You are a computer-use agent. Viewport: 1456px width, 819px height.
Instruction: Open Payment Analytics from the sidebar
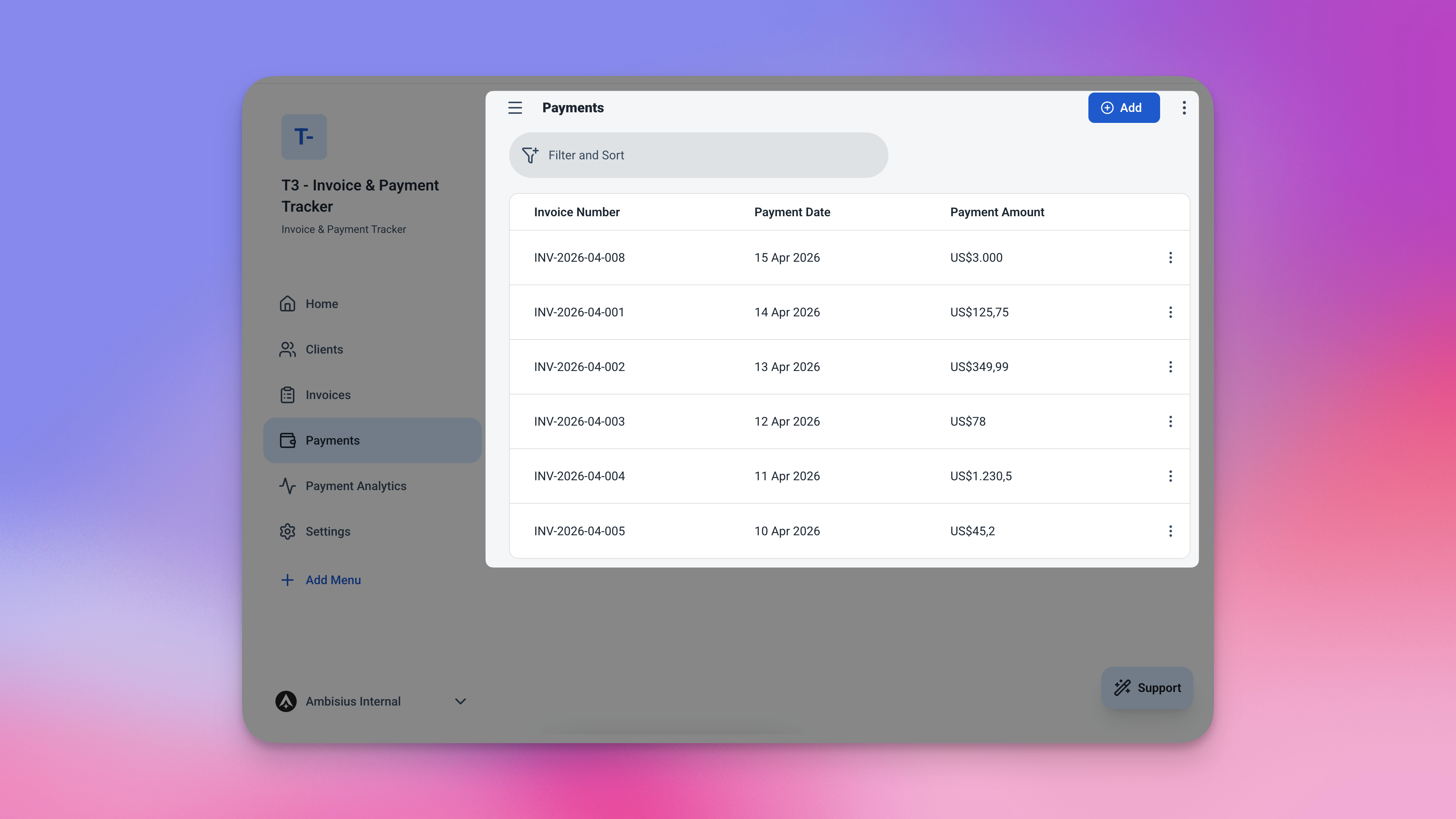[355, 486]
